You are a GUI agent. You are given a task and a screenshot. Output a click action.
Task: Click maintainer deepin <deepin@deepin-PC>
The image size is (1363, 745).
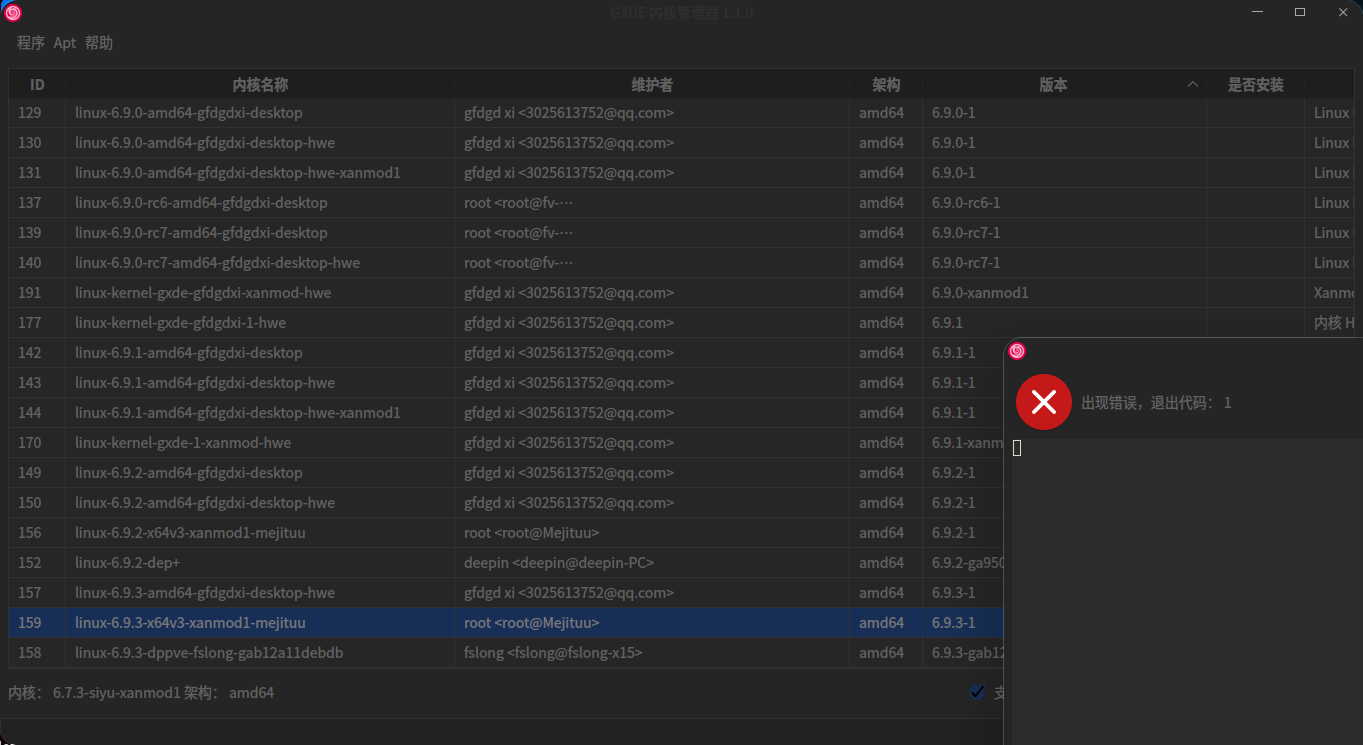pyautogui.click(x=559, y=563)
